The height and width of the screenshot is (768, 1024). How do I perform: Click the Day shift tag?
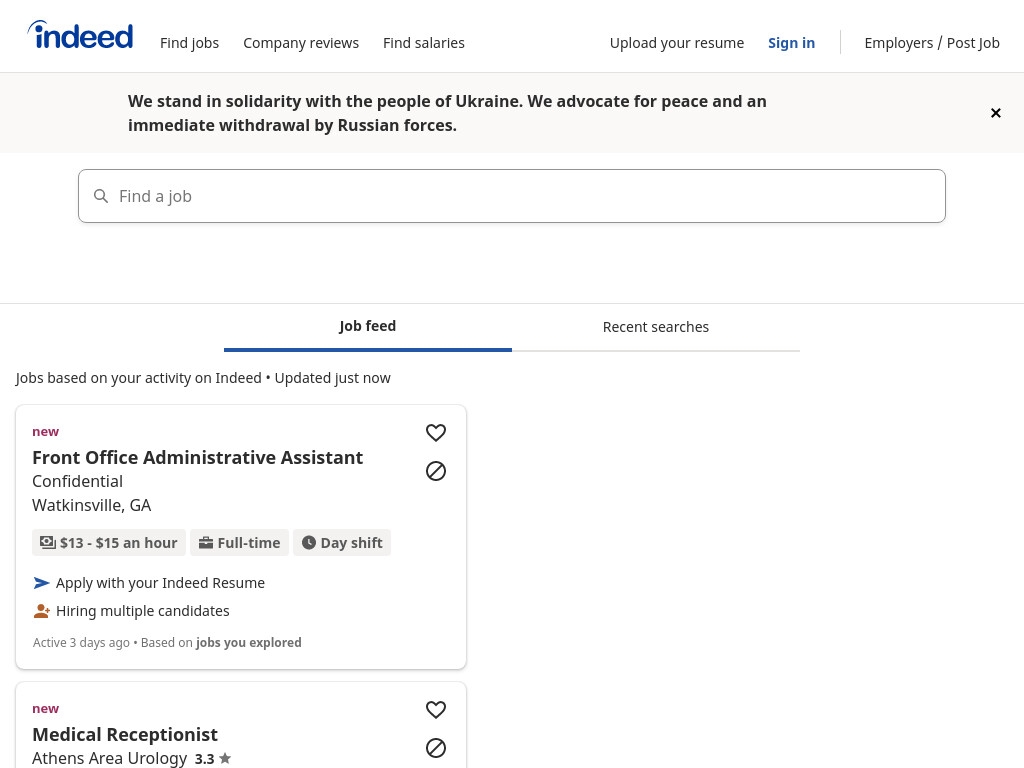pos(342,543)
